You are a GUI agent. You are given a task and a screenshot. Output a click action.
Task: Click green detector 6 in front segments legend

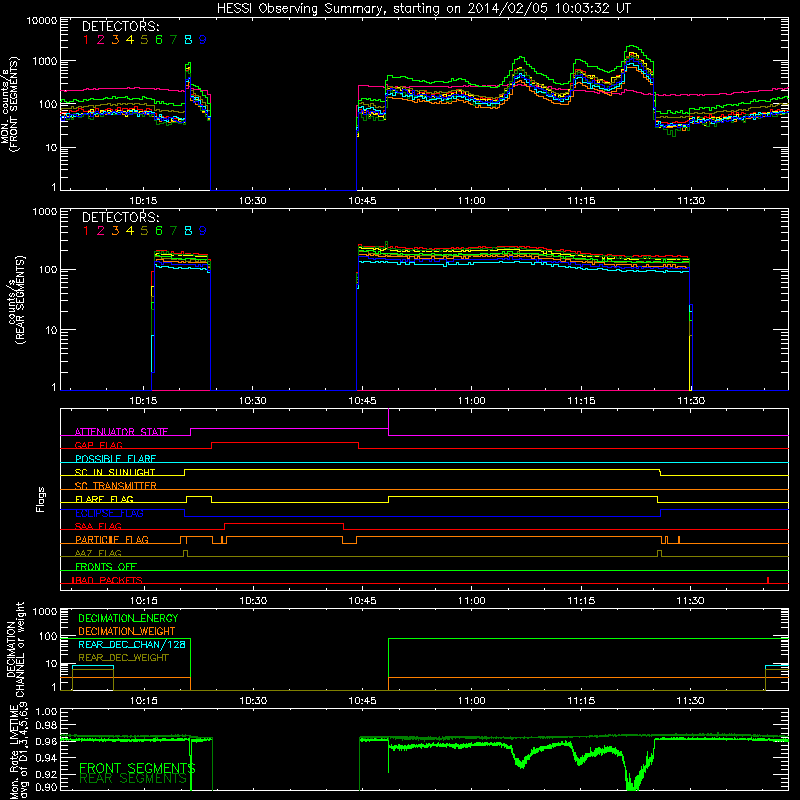(x=159, y=40)
